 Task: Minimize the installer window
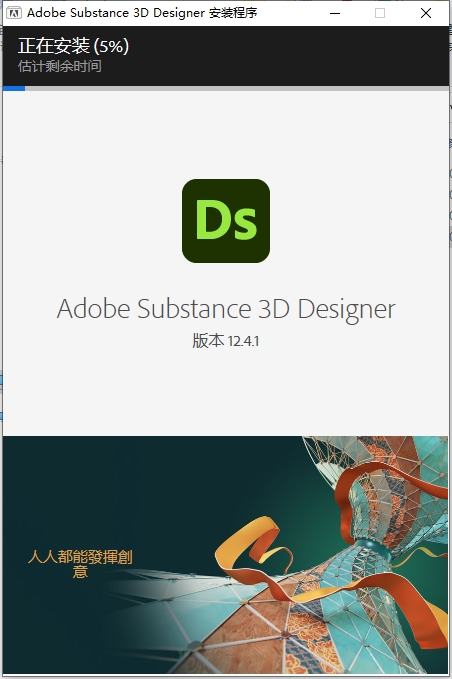pos(335,13)
